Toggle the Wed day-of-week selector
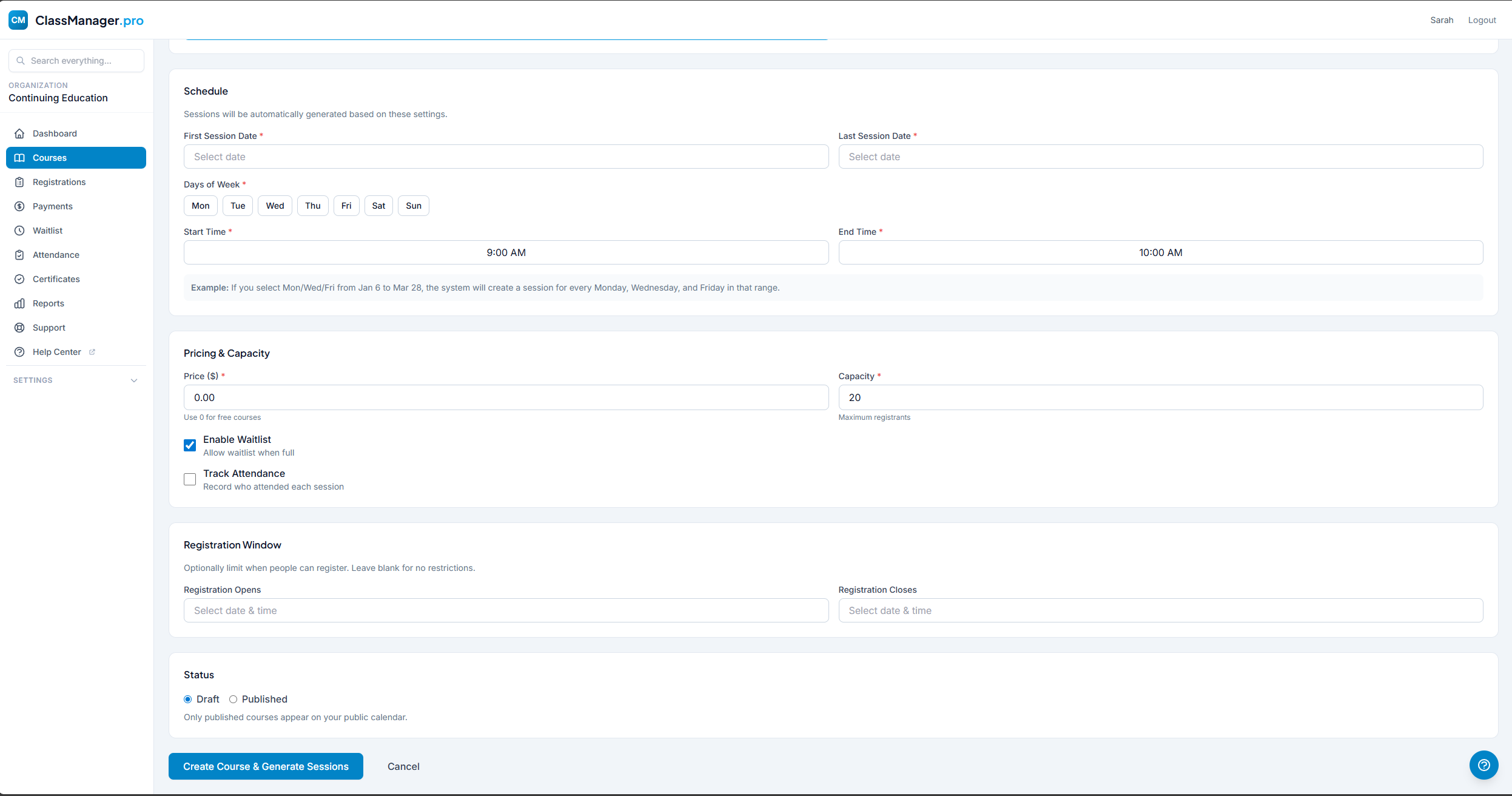The image size is (1512, 796). 274,206
